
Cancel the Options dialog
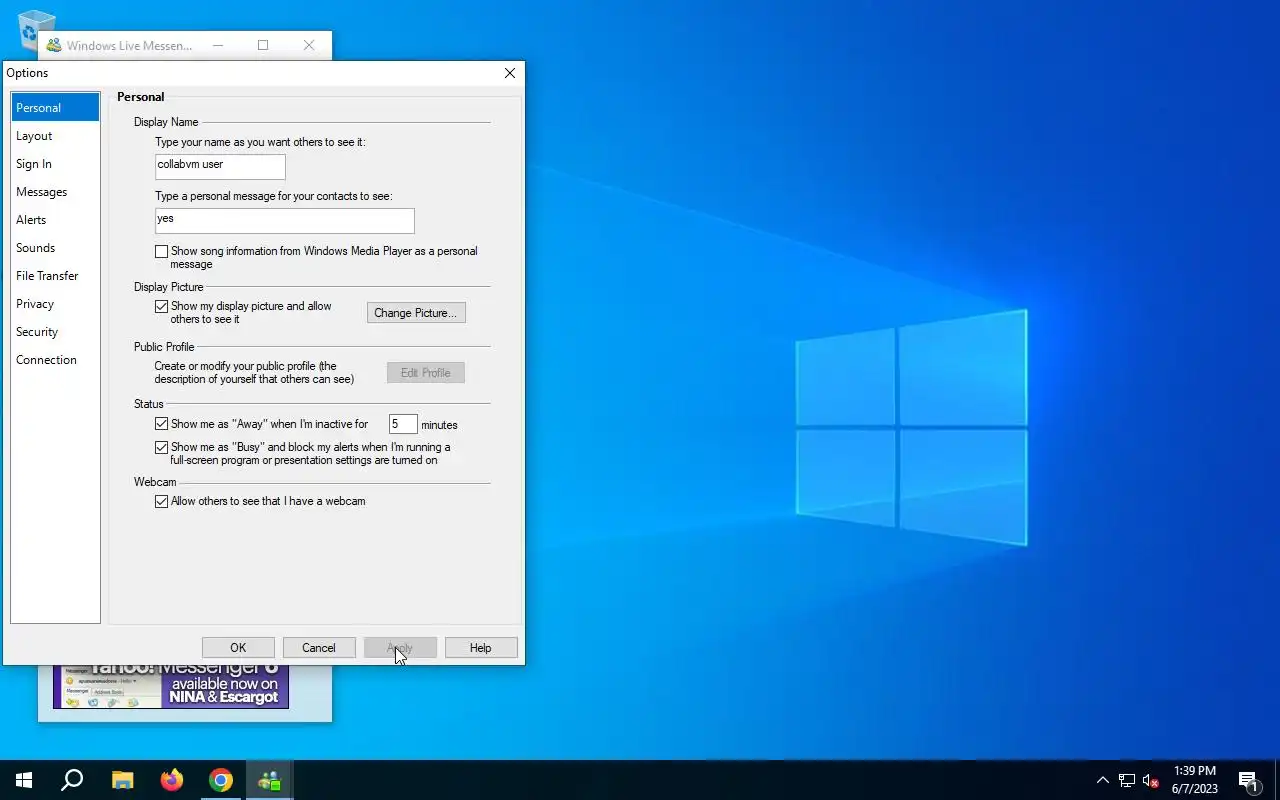pos(319,648)
